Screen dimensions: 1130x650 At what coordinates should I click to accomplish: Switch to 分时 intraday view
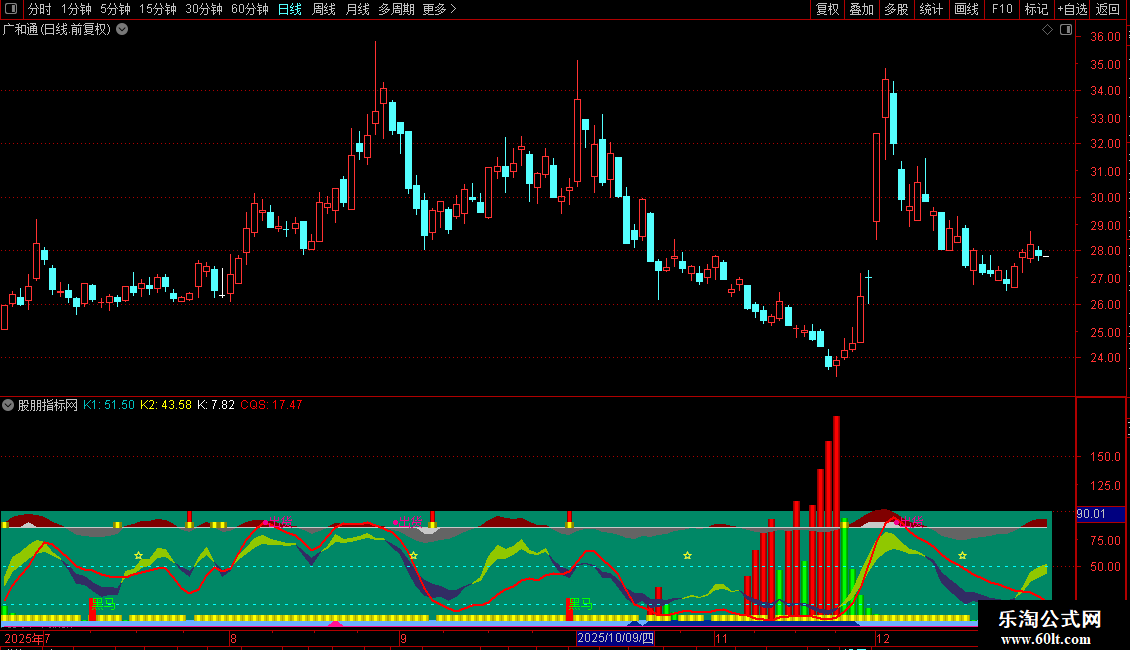coord(40,9)
